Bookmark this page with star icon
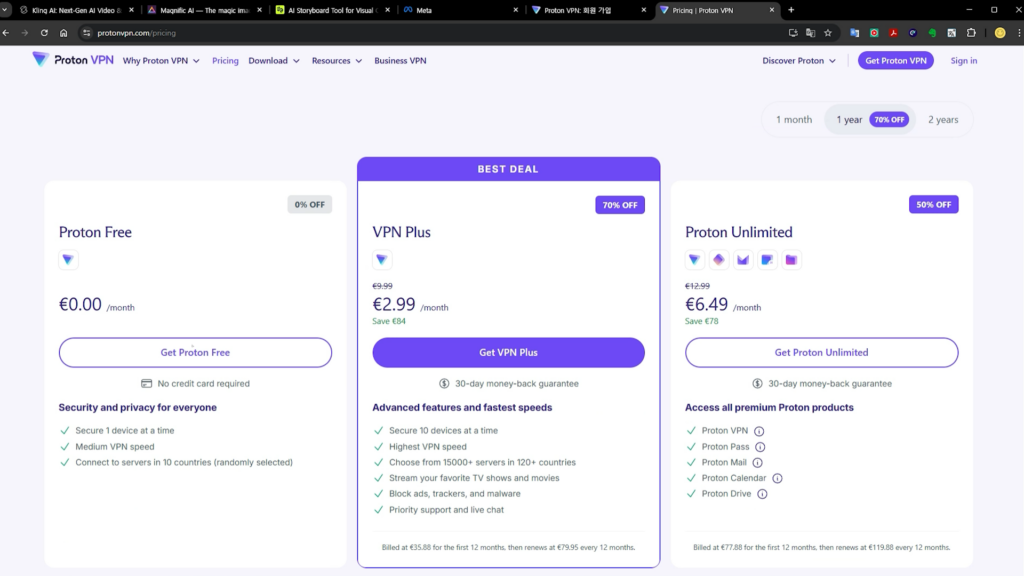 click(828, 33)
